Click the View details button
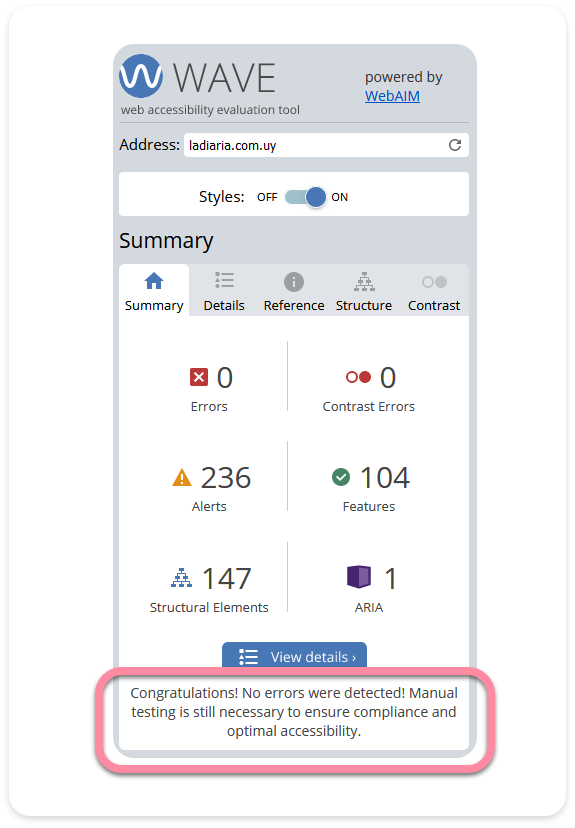This screenshot has width=575, height=828. (294, 655)
